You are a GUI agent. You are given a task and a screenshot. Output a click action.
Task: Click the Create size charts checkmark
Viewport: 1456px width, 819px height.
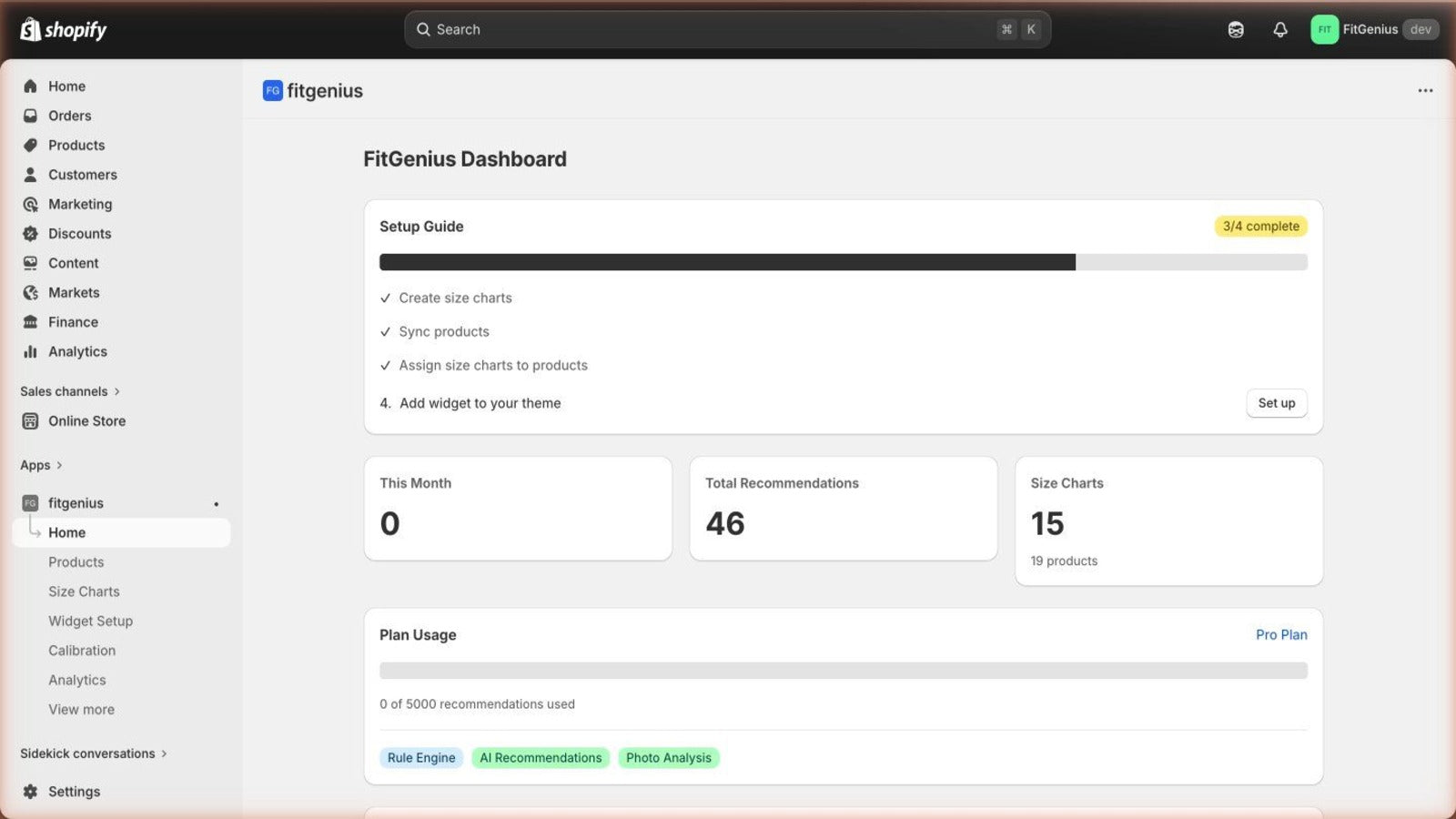[x=386, y=298]
